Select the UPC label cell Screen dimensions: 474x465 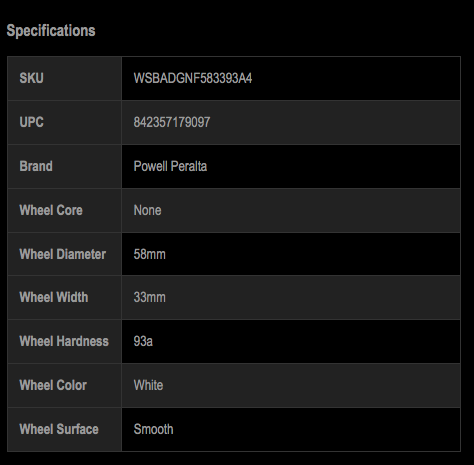[x=65, y=122]
